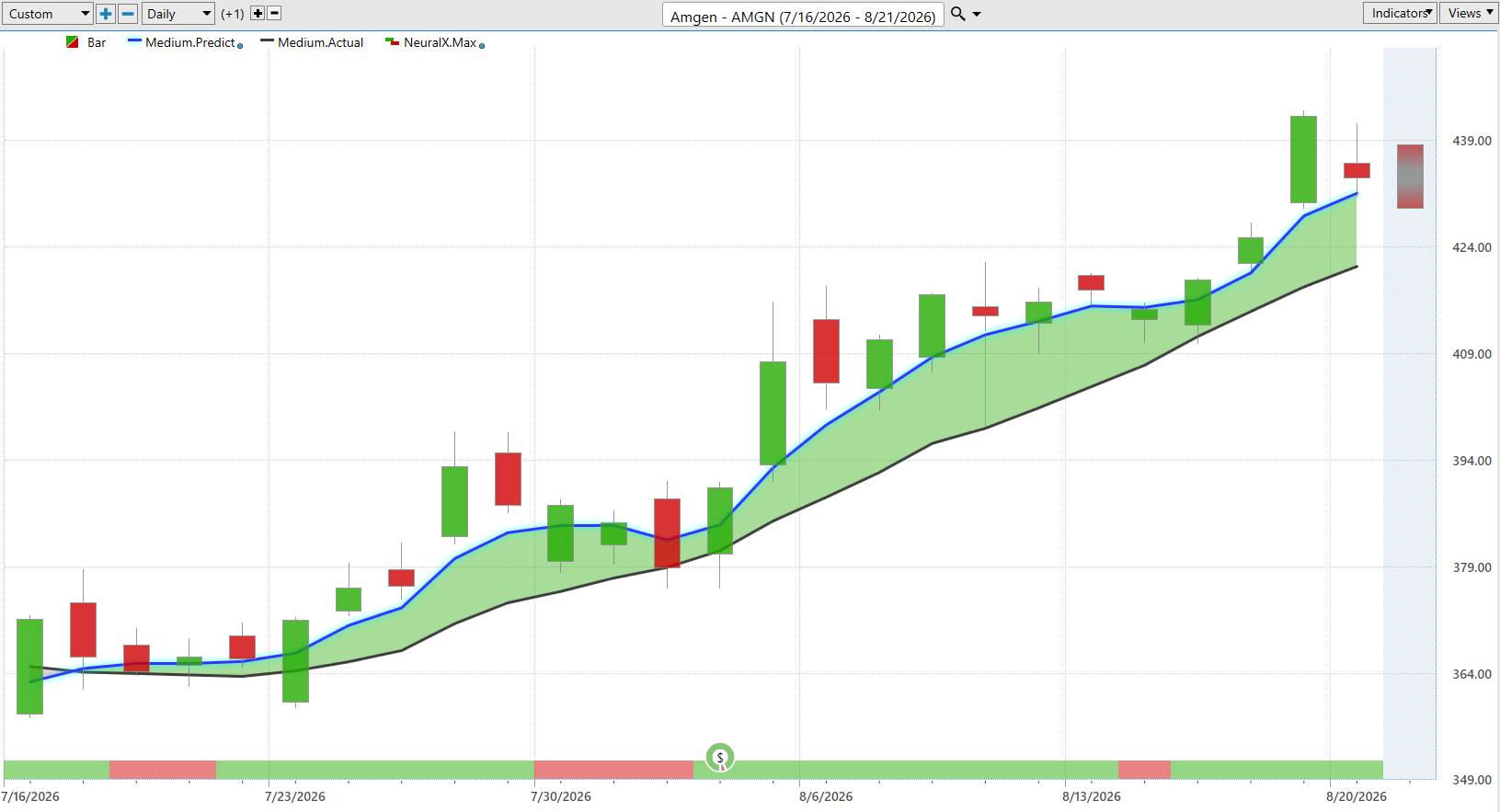Open the Daily interval dropdown

pyautogui.click(x=178, y=14)
